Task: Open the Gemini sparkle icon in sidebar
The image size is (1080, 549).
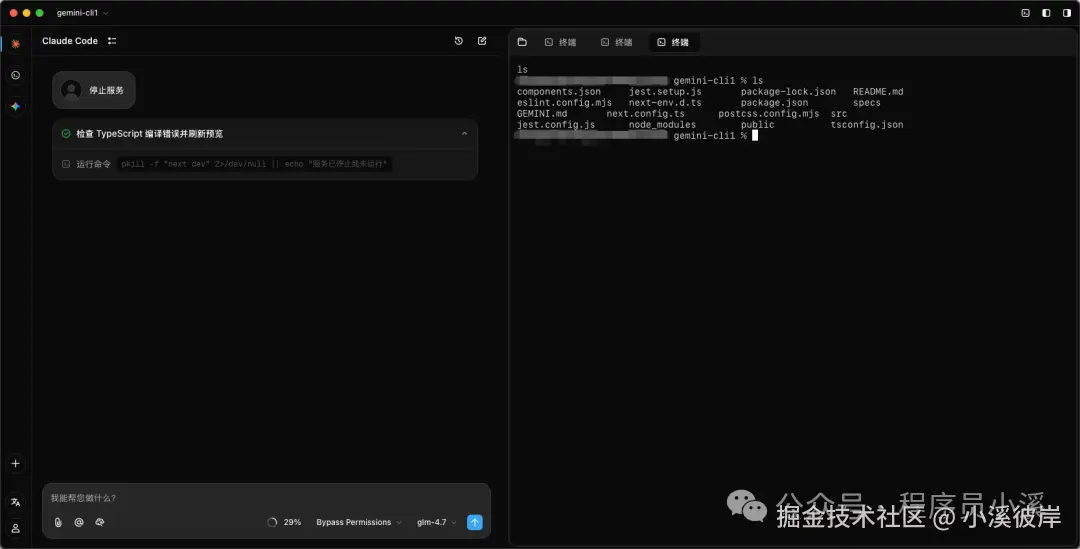Action: pyautogui.click(x=15, y=107)
